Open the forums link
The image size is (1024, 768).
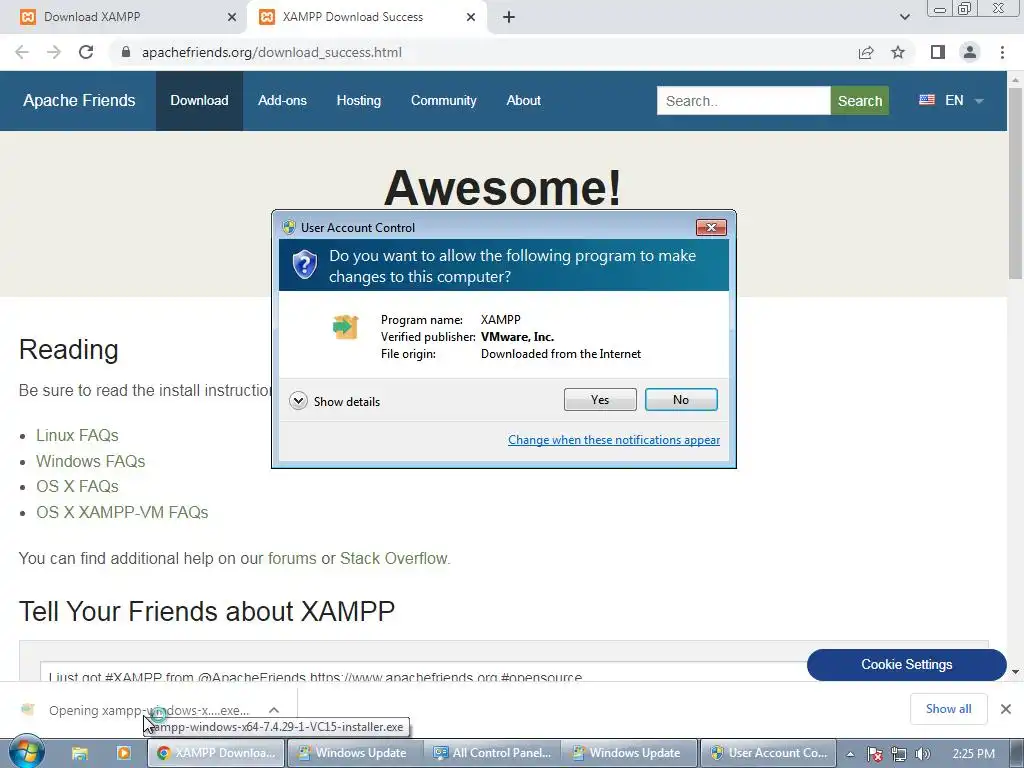[292, 558]
